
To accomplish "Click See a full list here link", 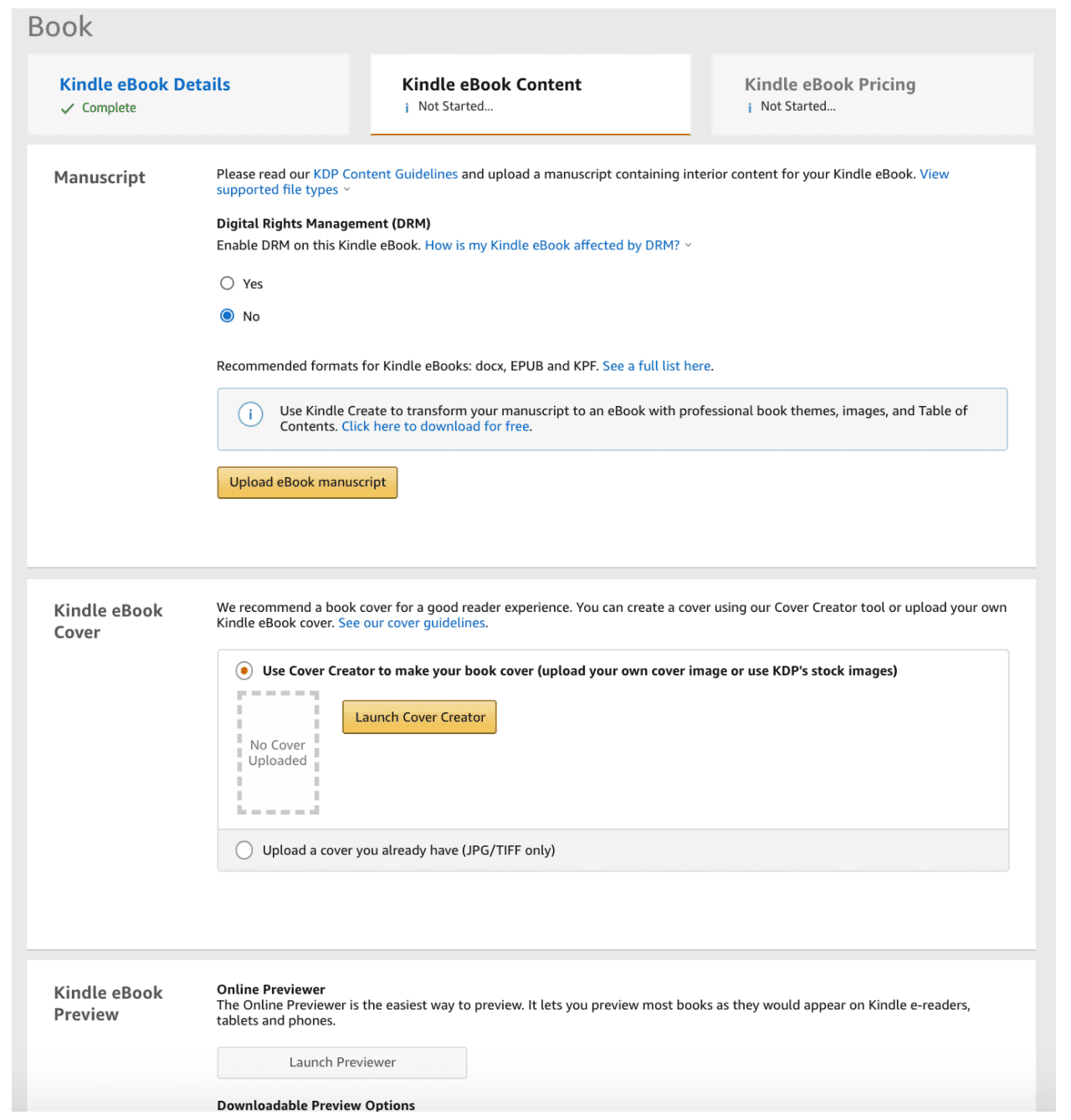I will coord(656,366).
